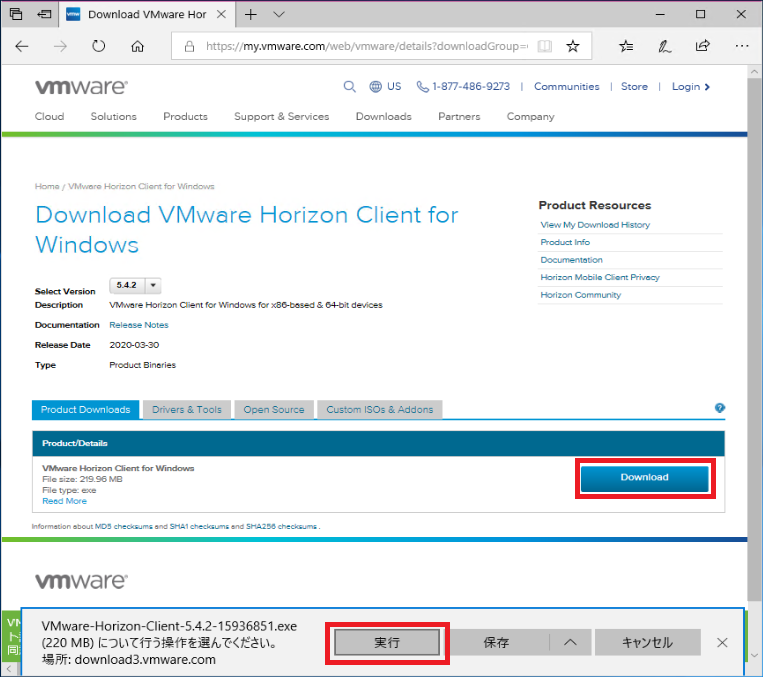Image resolution: width=763 pixels, height=677 pixels.
Task: Click the padlock site security icon
Action: [189, 46]
